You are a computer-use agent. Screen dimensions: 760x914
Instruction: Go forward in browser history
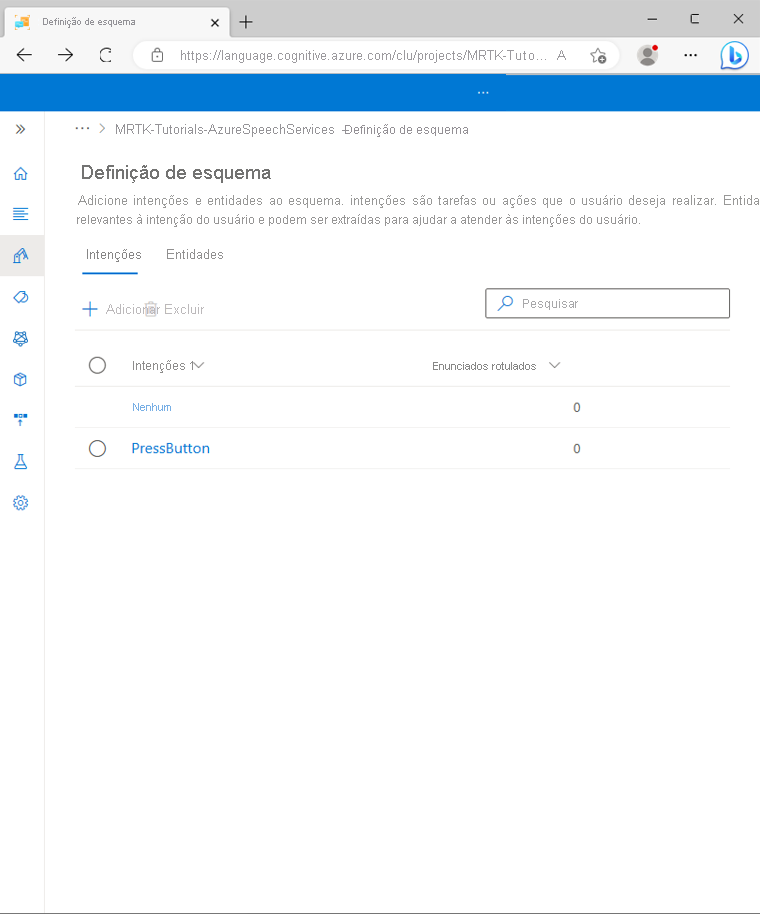pyautogui.click(x=65, y=55)
